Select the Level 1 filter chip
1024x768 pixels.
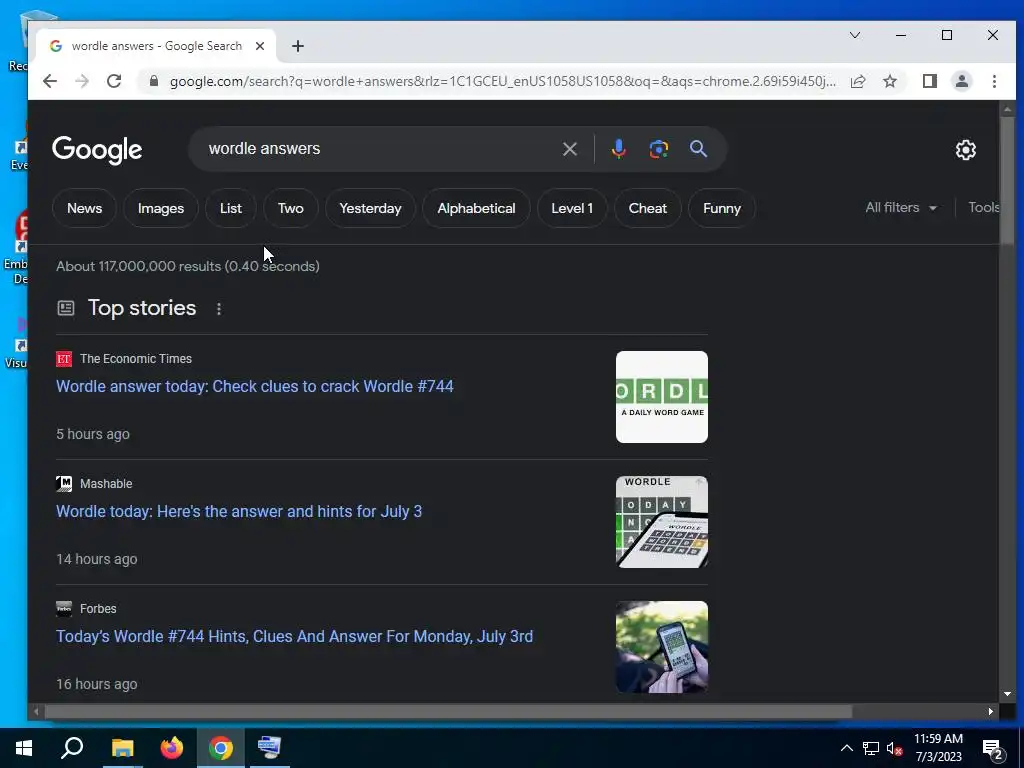point(572,208)
